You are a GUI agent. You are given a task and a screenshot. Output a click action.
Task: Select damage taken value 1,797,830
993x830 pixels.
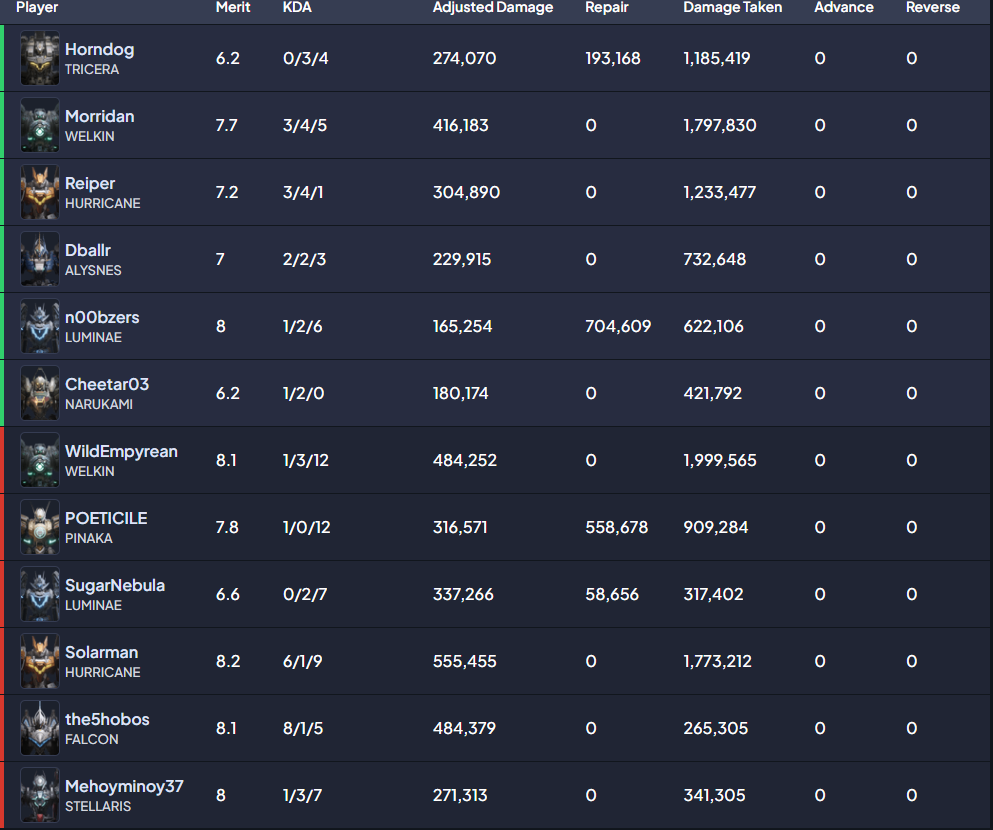(719, 125)
